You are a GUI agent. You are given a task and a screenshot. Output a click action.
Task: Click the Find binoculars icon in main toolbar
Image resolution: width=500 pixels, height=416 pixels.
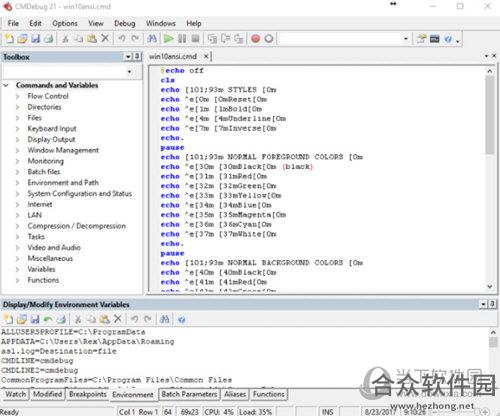coord(152,39)
